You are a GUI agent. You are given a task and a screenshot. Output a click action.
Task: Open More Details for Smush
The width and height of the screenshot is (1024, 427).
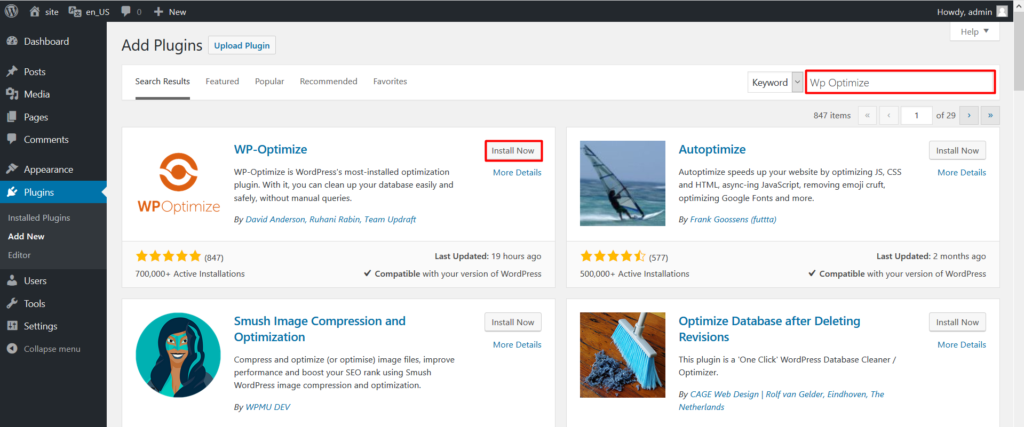point(517,344)
